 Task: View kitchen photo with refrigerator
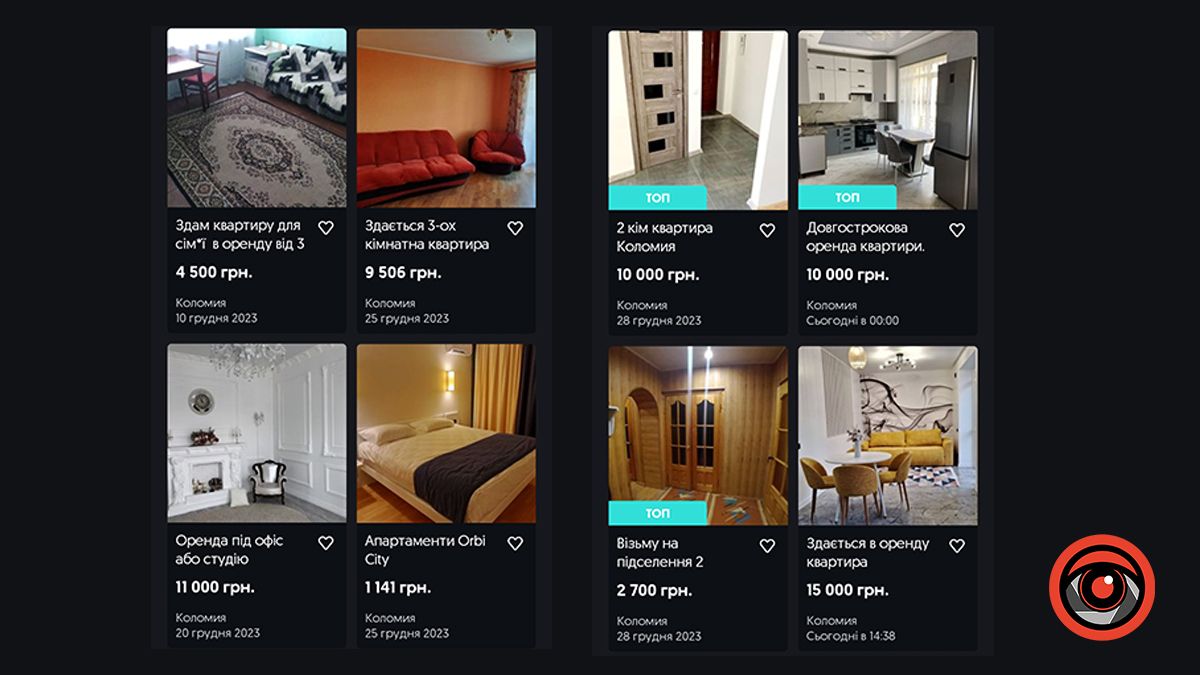pos(888,120)
